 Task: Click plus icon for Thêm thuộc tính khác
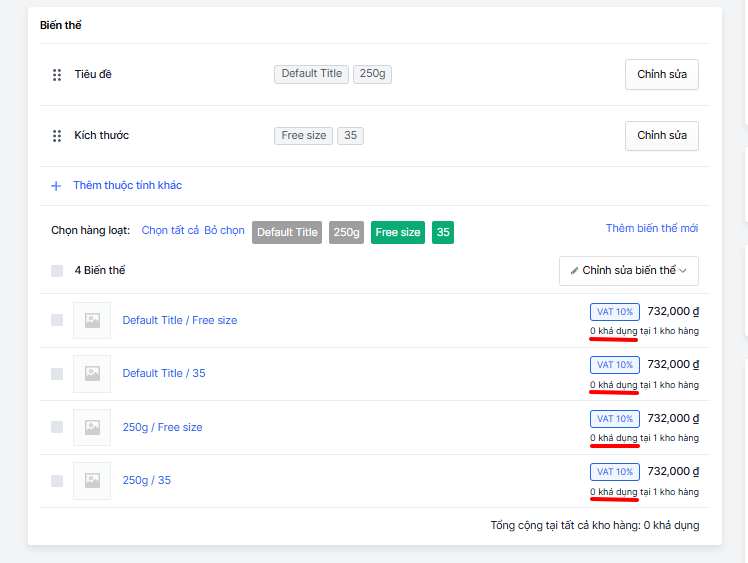pyautogui.click(x=56, y=186)
